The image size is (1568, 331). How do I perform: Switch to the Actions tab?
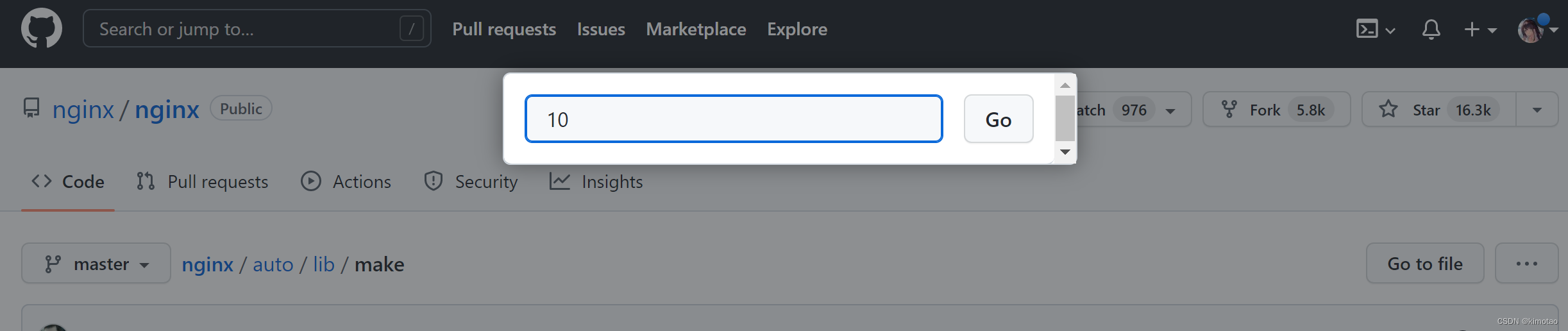pos(346,182)
